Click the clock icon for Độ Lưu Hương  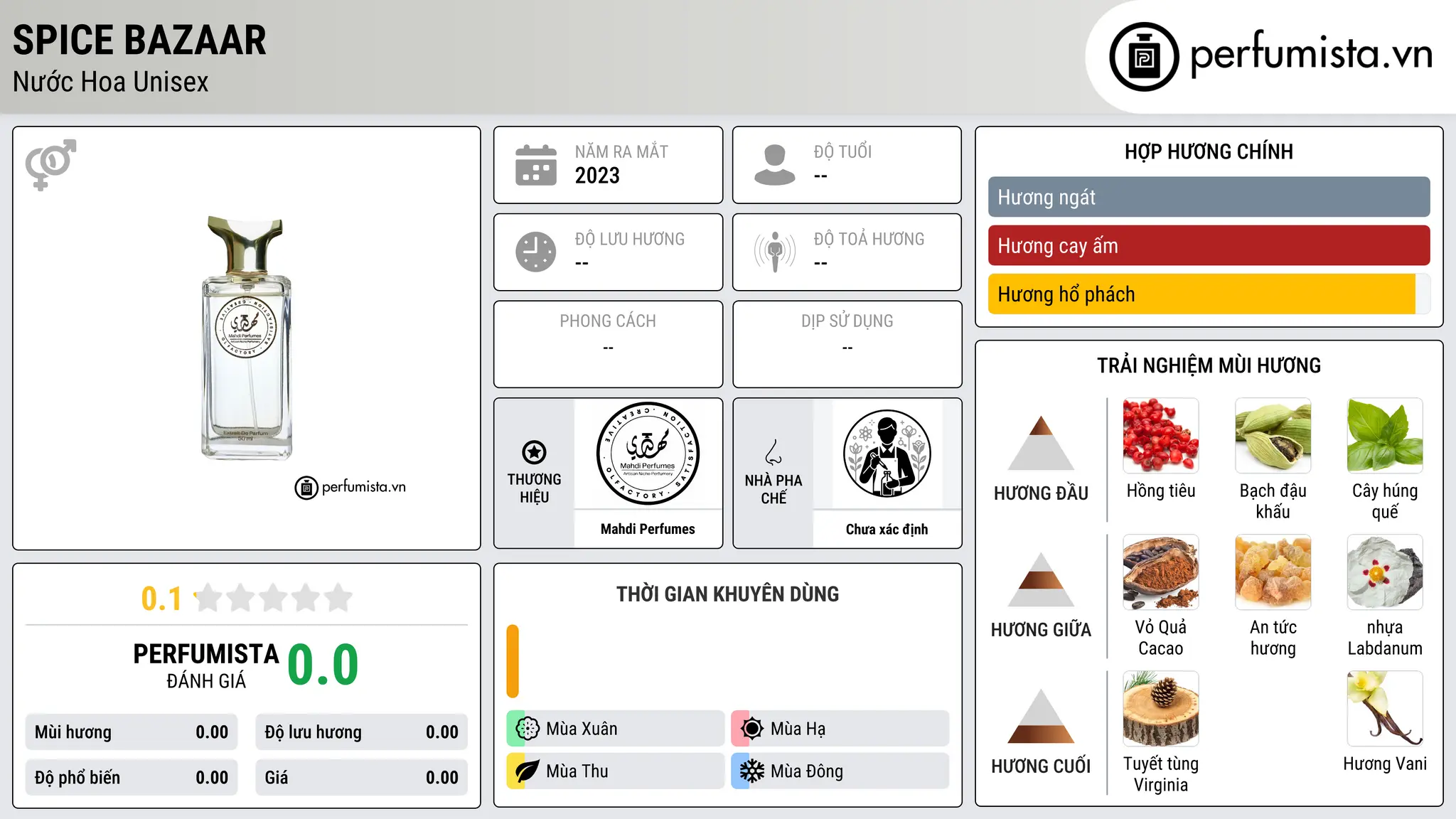click(x=536, y=252)
